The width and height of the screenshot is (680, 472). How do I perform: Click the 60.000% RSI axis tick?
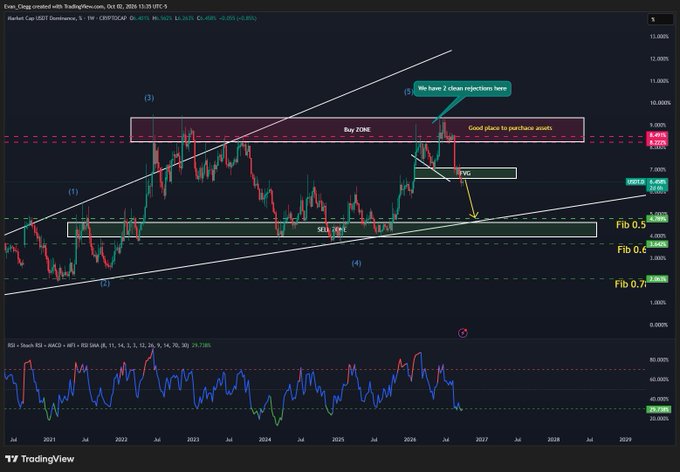coord(659,379)
